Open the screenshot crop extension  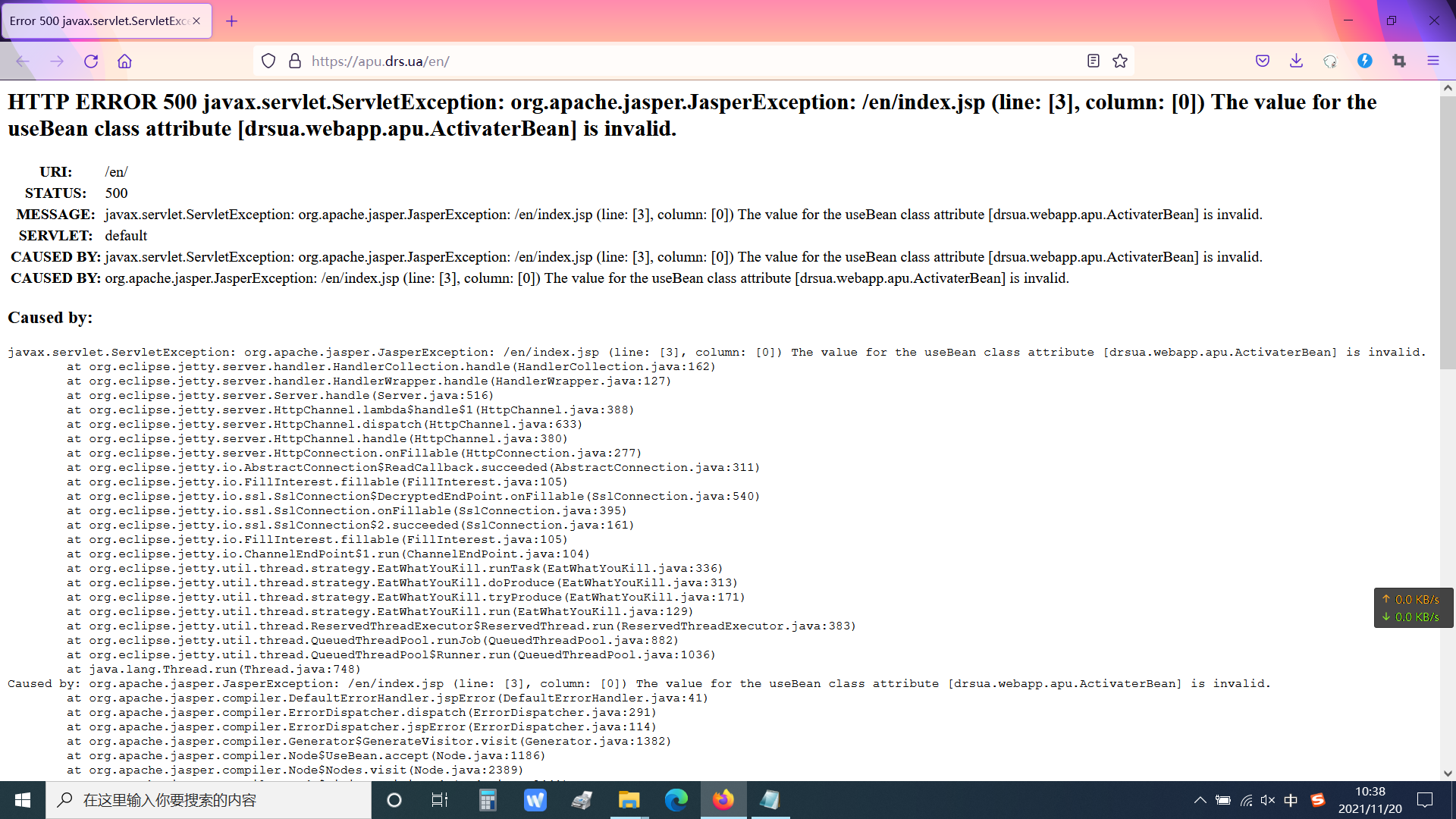point(1399,61)
